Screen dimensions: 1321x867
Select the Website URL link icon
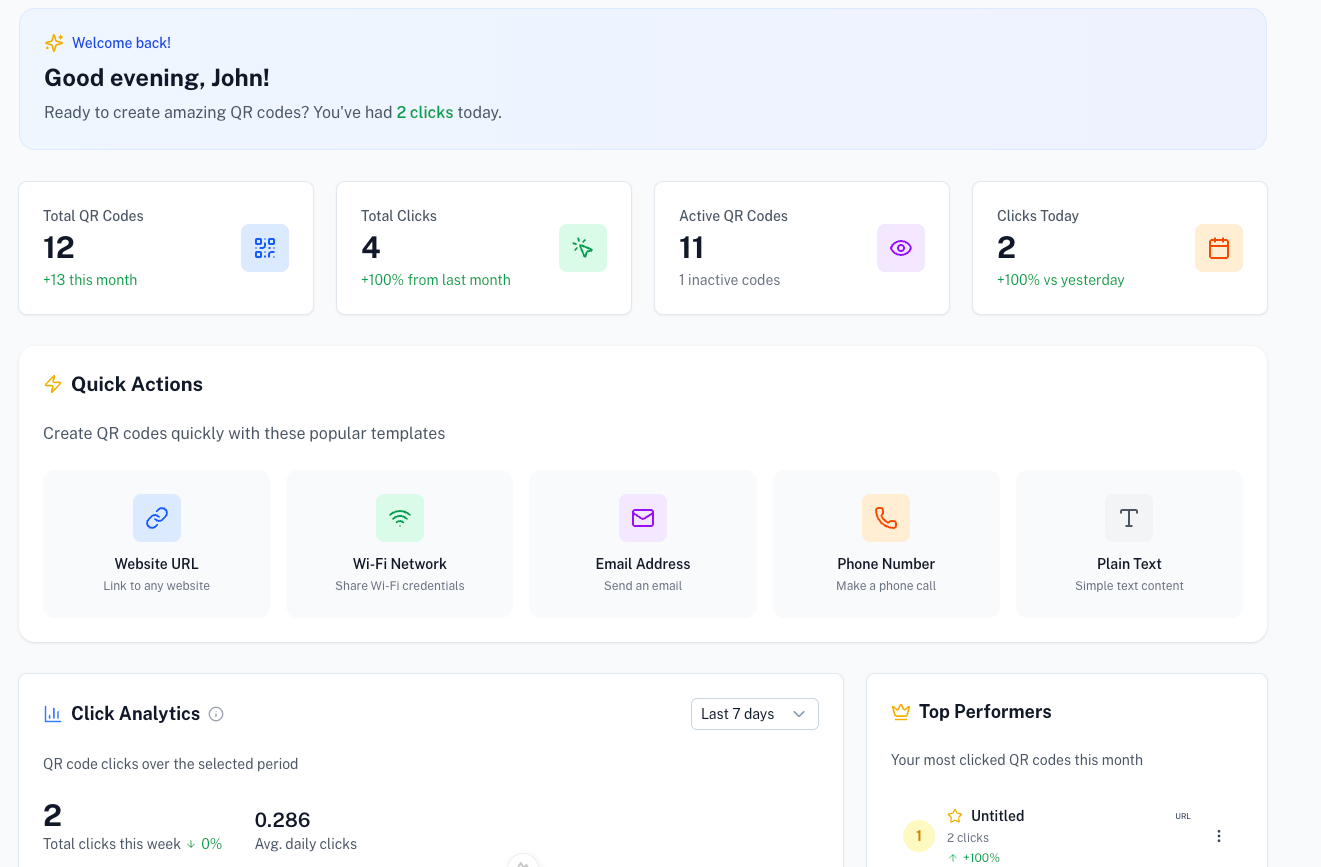[x=156, y=518]
